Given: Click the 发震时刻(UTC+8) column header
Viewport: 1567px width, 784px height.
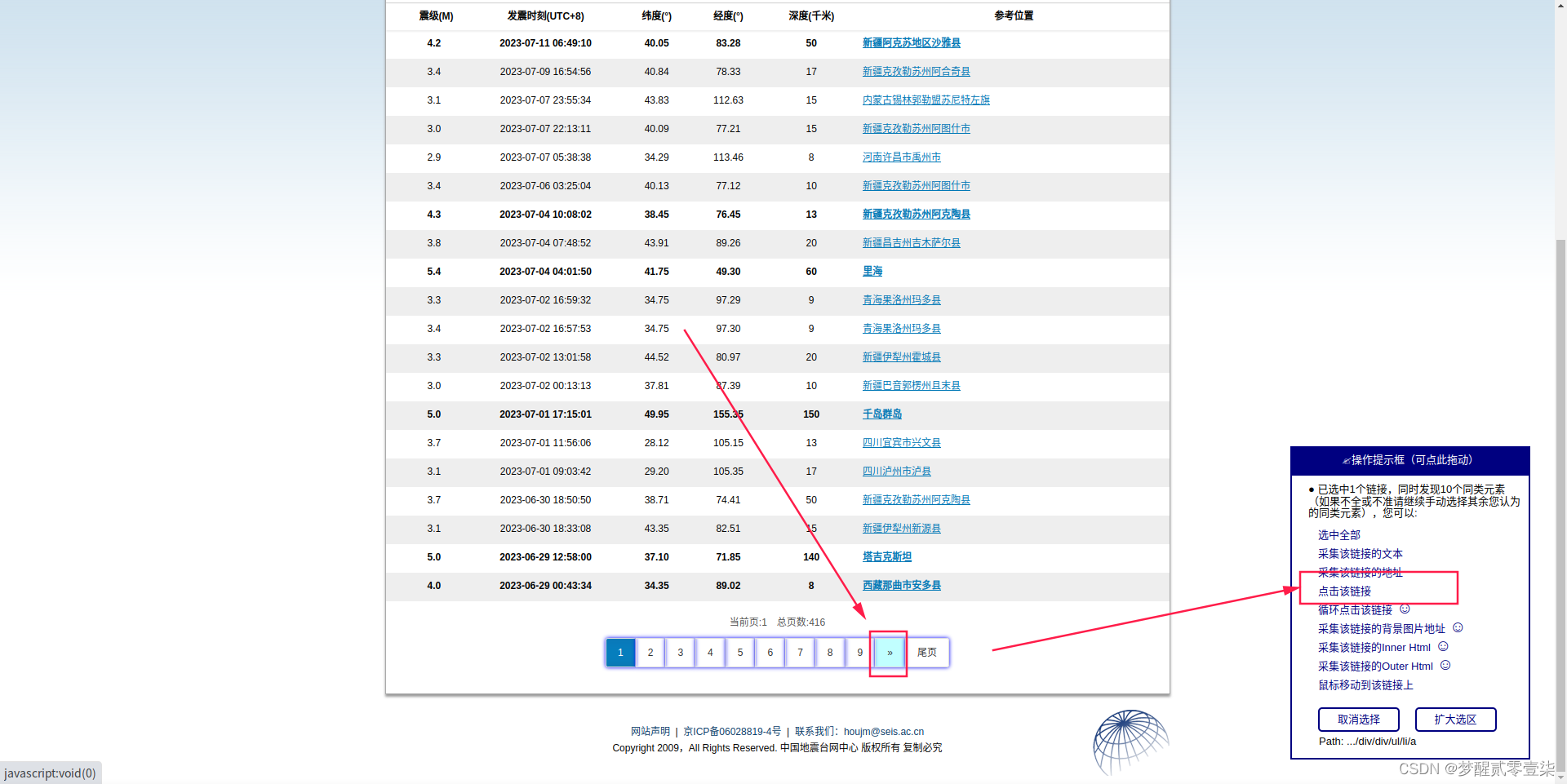Looking at the screenshot, I should point(545,16).
